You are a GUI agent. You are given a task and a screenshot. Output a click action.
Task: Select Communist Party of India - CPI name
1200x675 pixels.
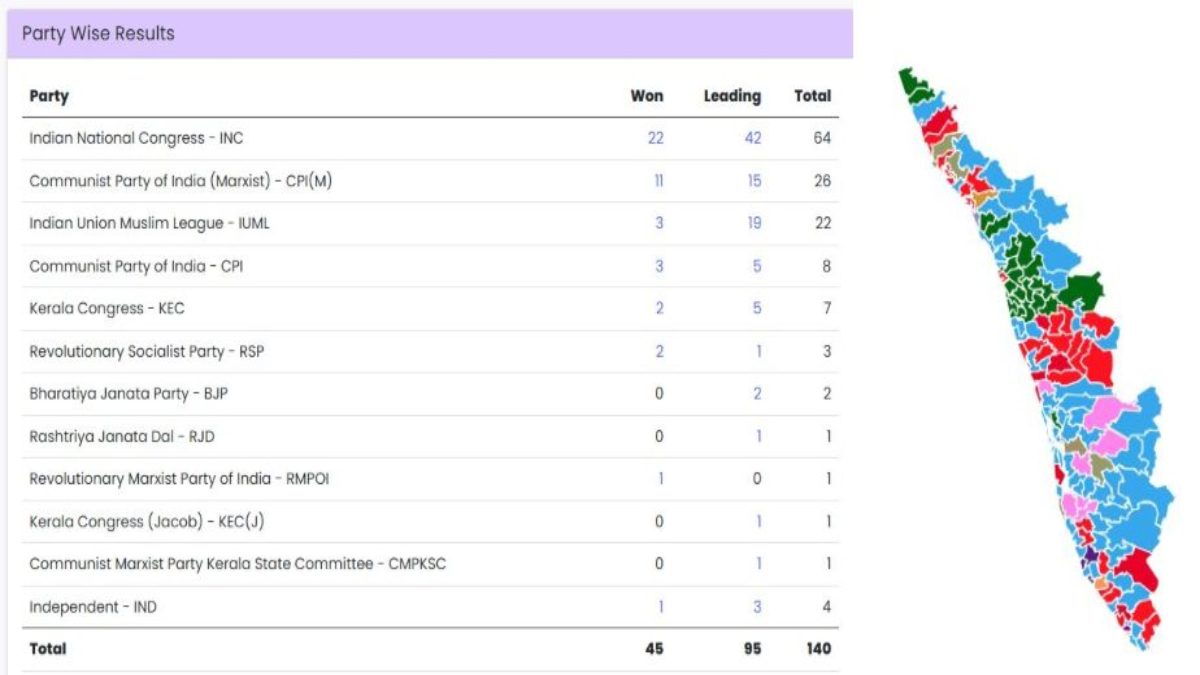136,266
